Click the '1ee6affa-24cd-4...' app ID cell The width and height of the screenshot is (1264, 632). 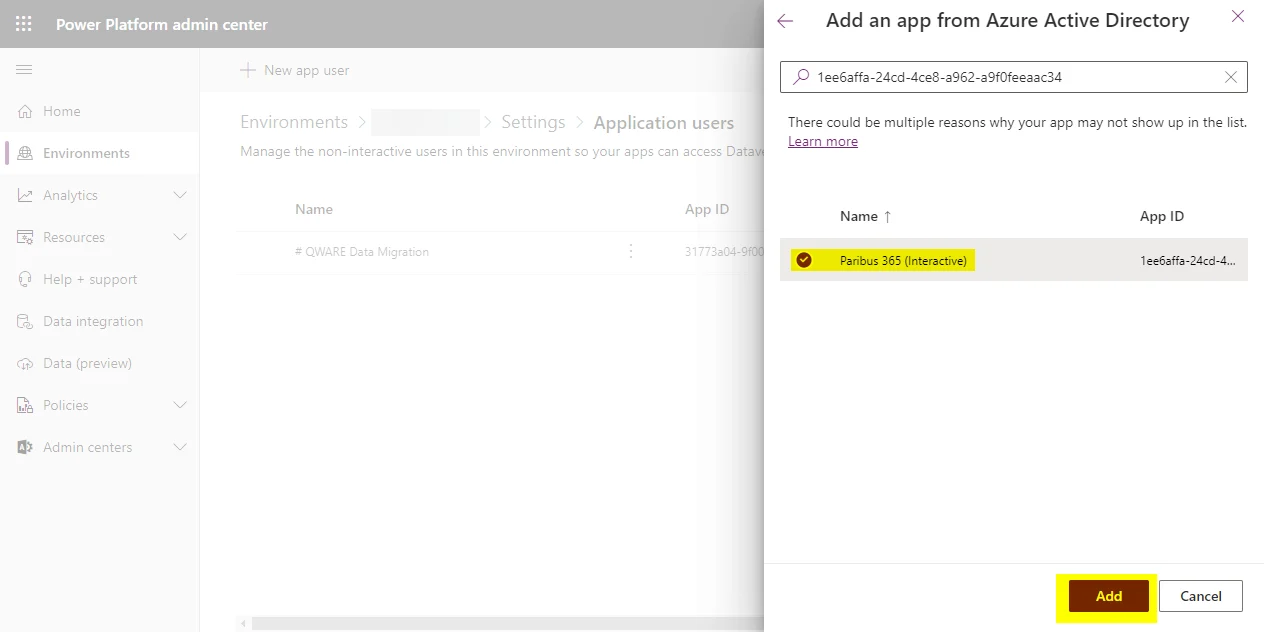pyautogui.click(x=1188, y=260)
